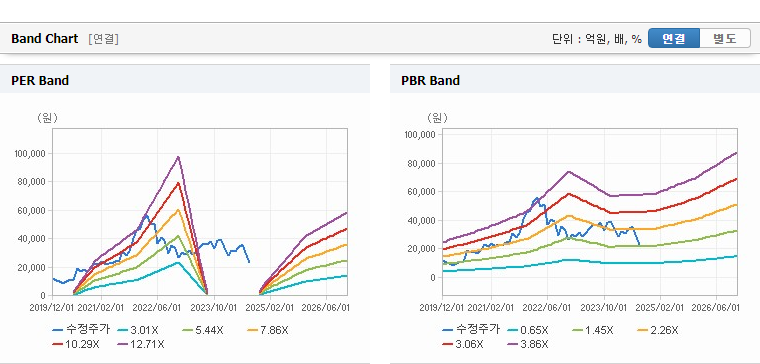Click the PER chart (원) unit label
This screenshot has height=364, width=760.
pyautogui.click(x=47, y=118)
